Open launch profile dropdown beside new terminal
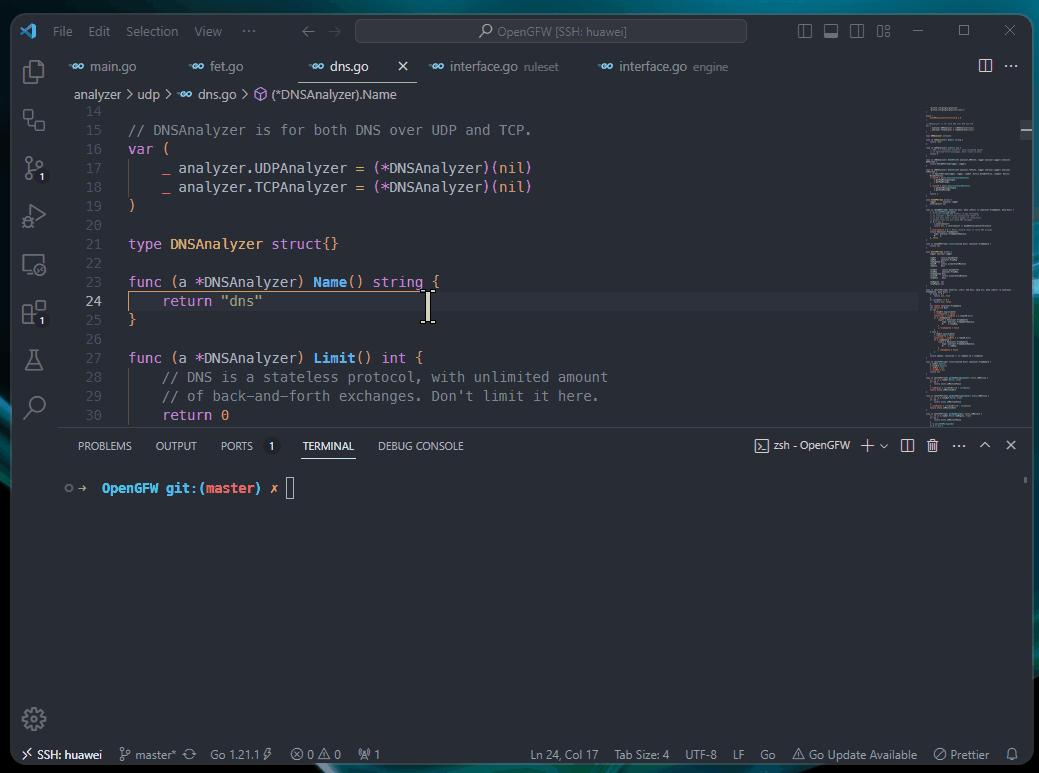1039x773 pixels. (884, 446)
